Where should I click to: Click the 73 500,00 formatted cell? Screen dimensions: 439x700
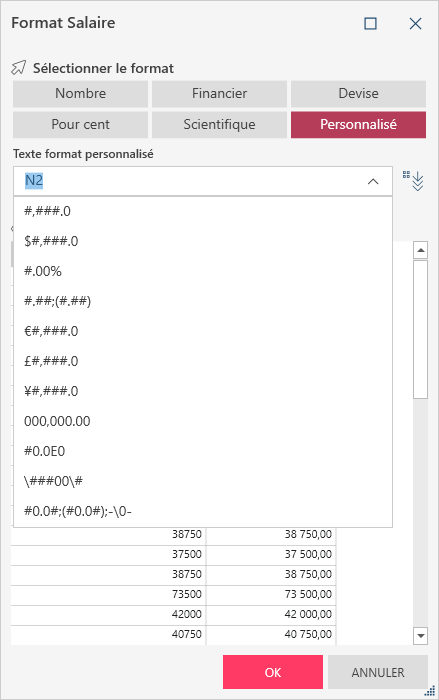click(x=271, y=594)
